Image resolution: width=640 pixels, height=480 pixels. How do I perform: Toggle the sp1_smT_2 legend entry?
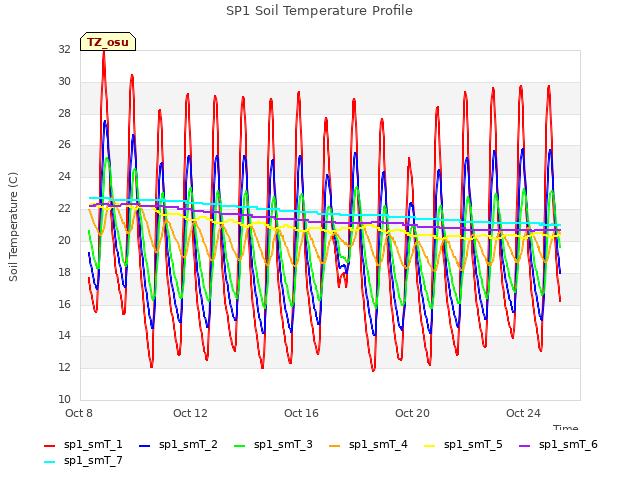click(x=178, y=444)
